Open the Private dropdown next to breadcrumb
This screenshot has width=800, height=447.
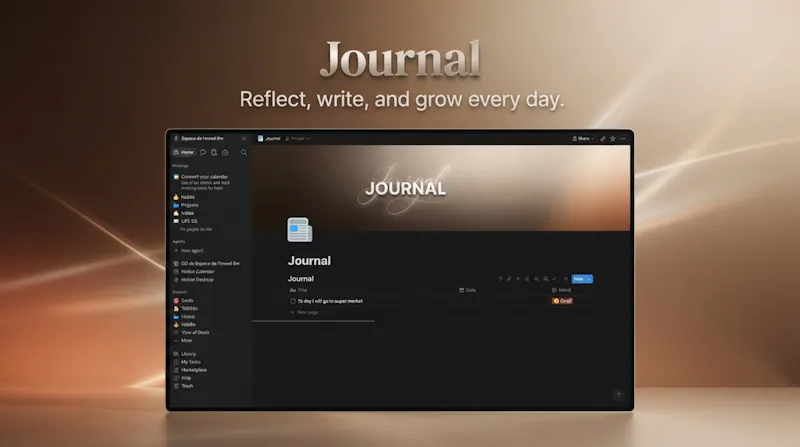(298, 138)
